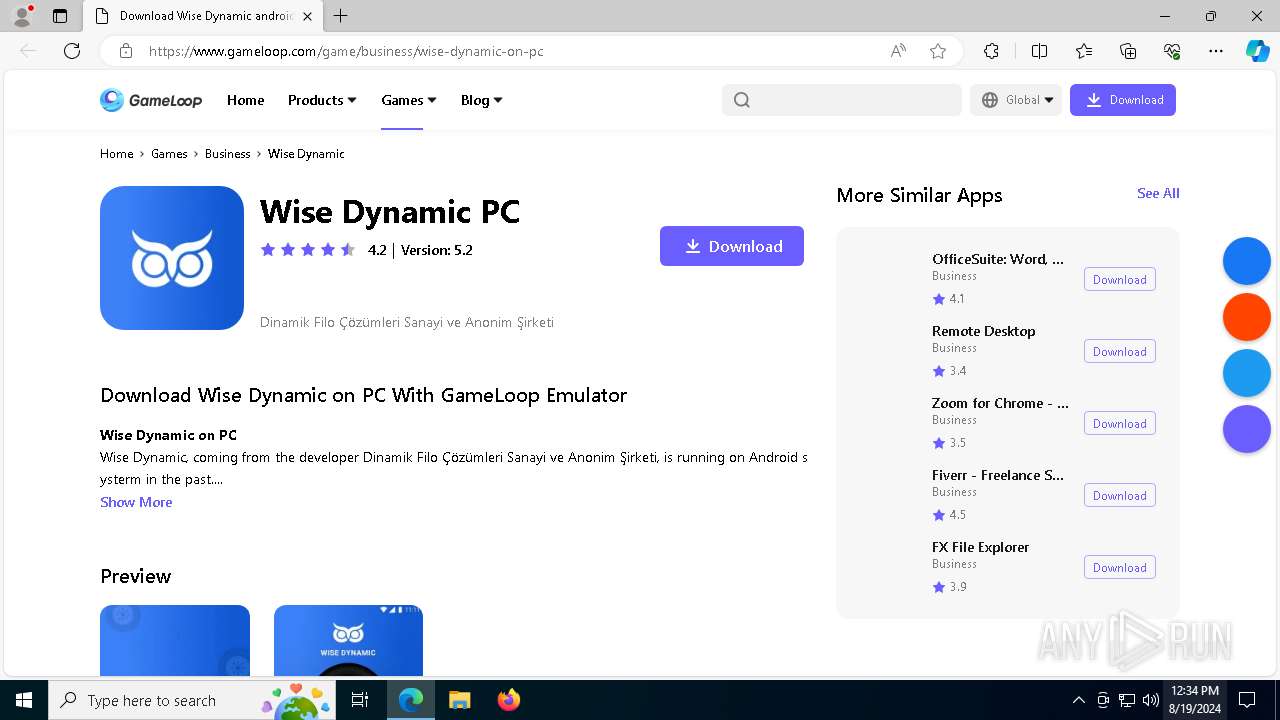Expand the Games dropdown menu

pos(409,100)
